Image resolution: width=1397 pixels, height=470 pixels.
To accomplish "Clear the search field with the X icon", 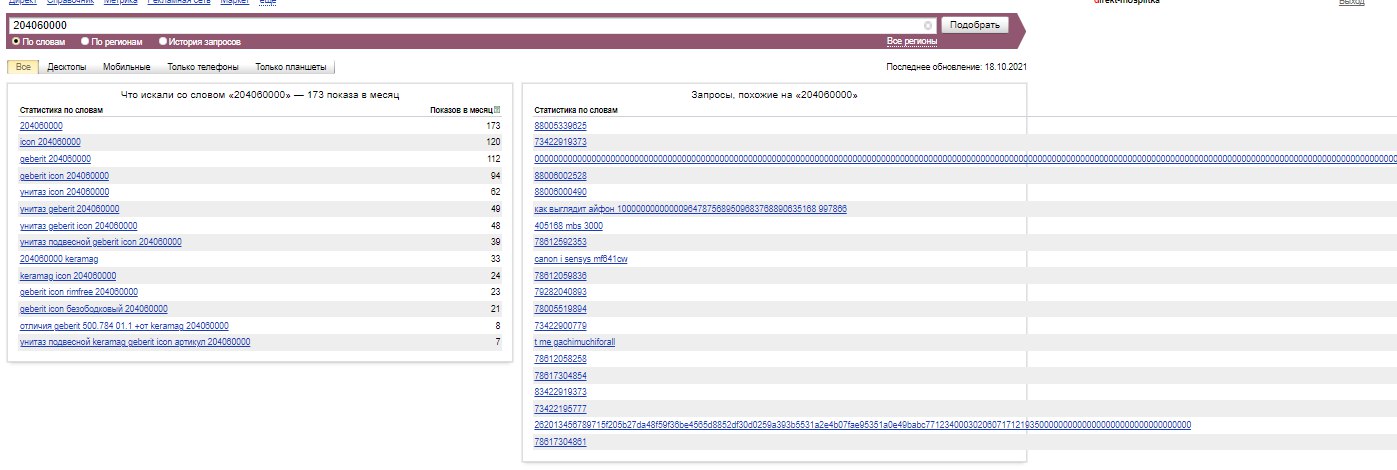I will (928, 25).
